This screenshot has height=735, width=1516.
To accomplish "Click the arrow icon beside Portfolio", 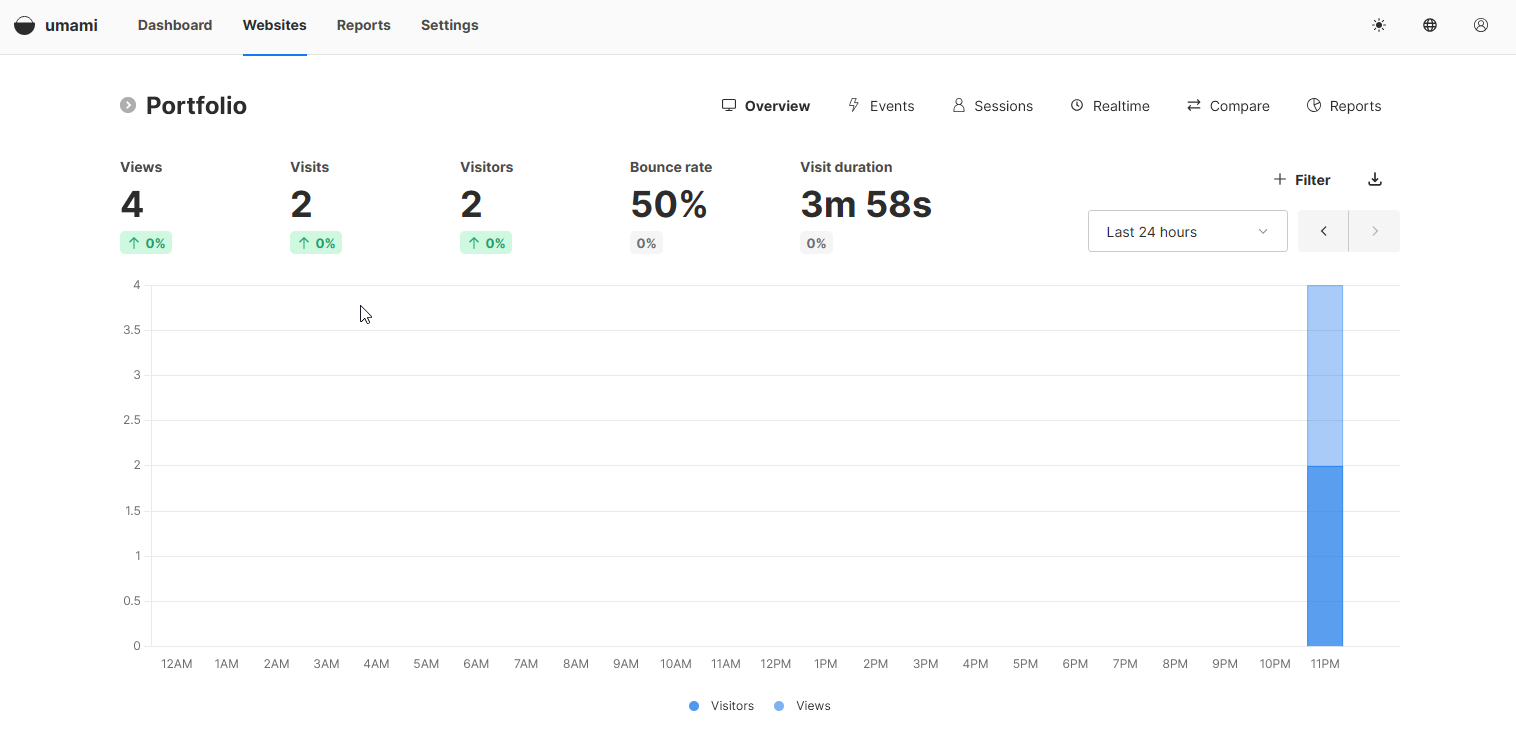I will tap(128, 105).
